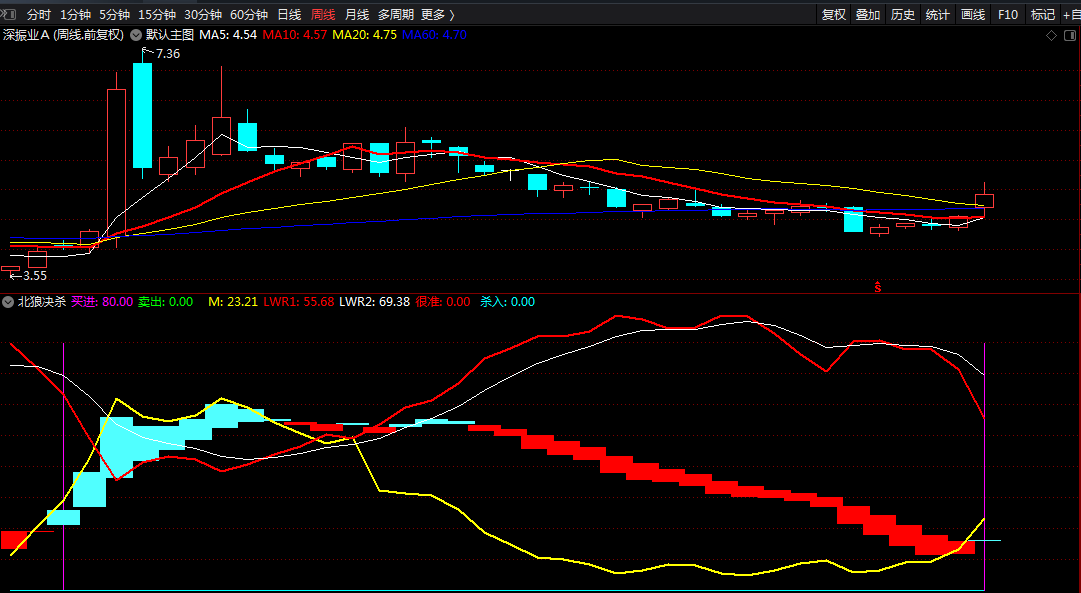Select the 5分钟 period tab
The height and width of the screenshot is (593, 1081).
(x=114, y=14)
